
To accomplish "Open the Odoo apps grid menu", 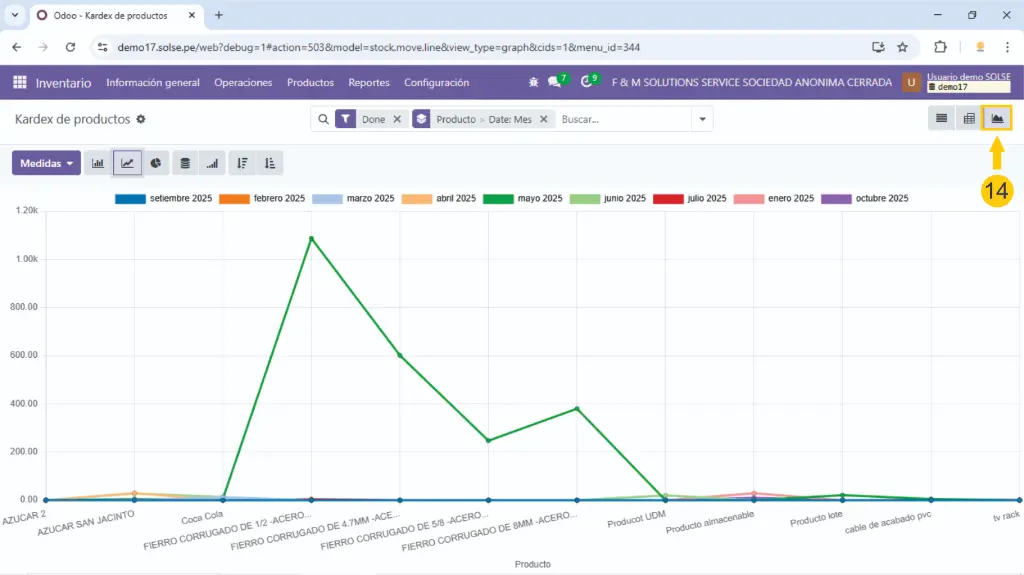I will (x=20, y=83).
